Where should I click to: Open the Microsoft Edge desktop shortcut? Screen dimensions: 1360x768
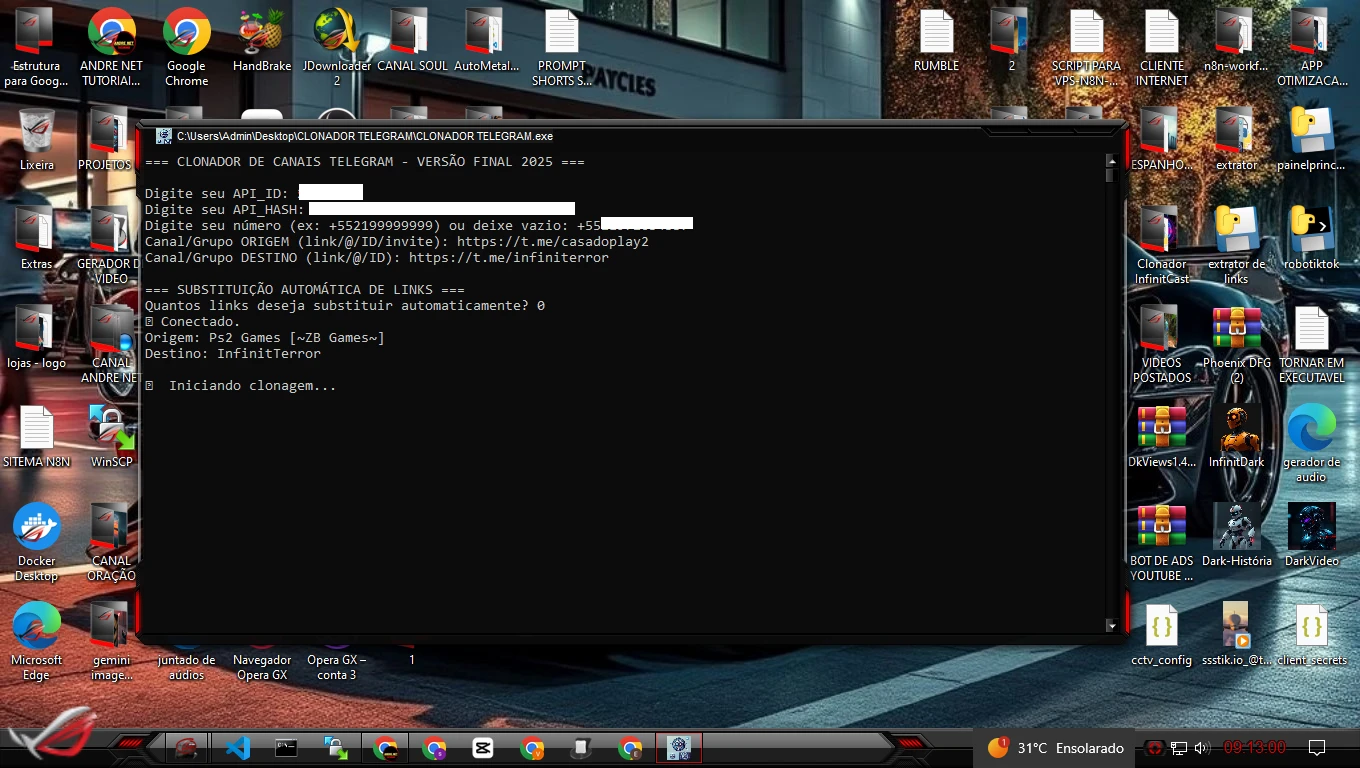pyautogui.click(x=37, y=640)
